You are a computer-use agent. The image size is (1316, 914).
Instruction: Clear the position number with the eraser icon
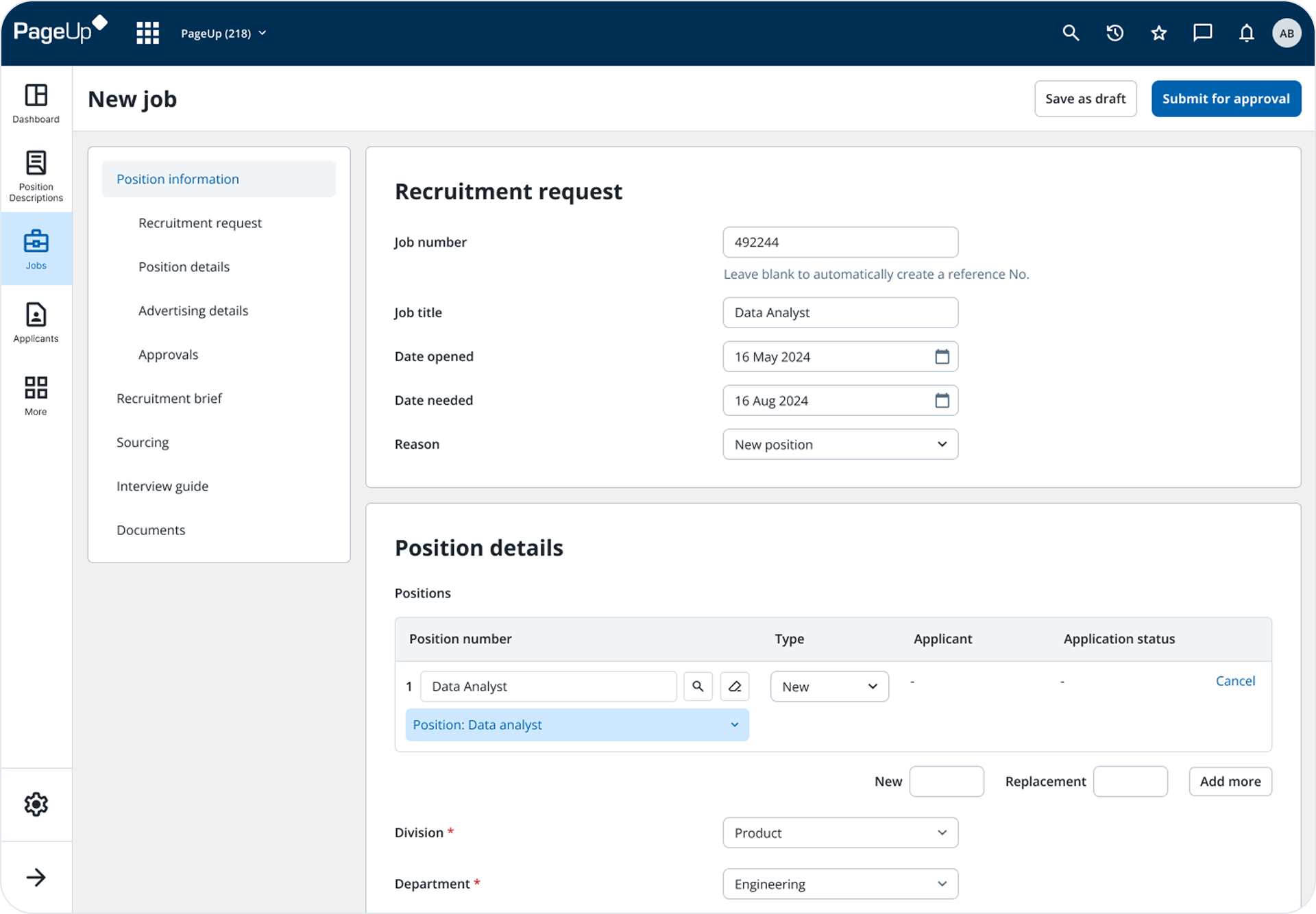[734, 686]
